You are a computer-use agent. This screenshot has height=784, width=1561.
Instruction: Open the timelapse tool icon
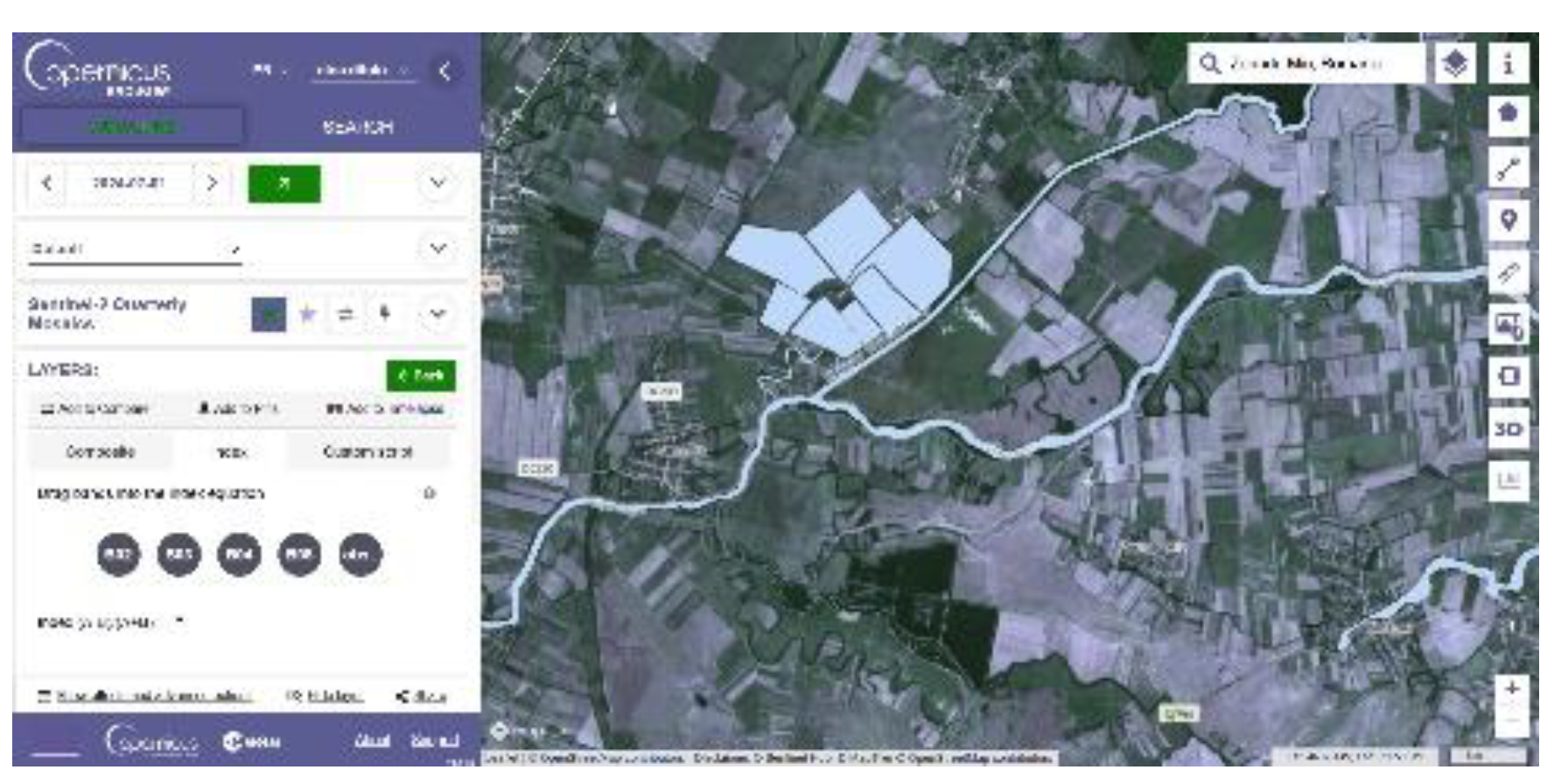1508,376
